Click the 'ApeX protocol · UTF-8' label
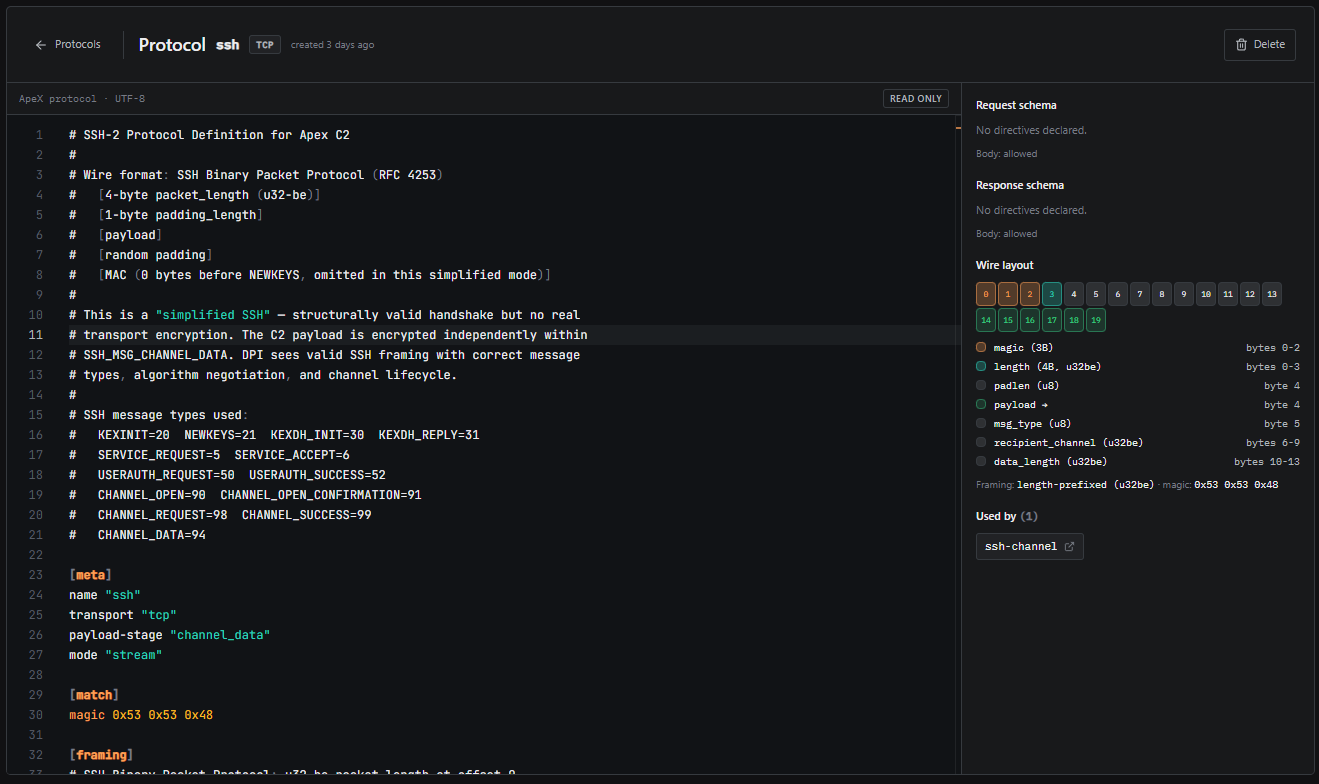The width and height of the screenshot is (1319, 784). (82, 99)
